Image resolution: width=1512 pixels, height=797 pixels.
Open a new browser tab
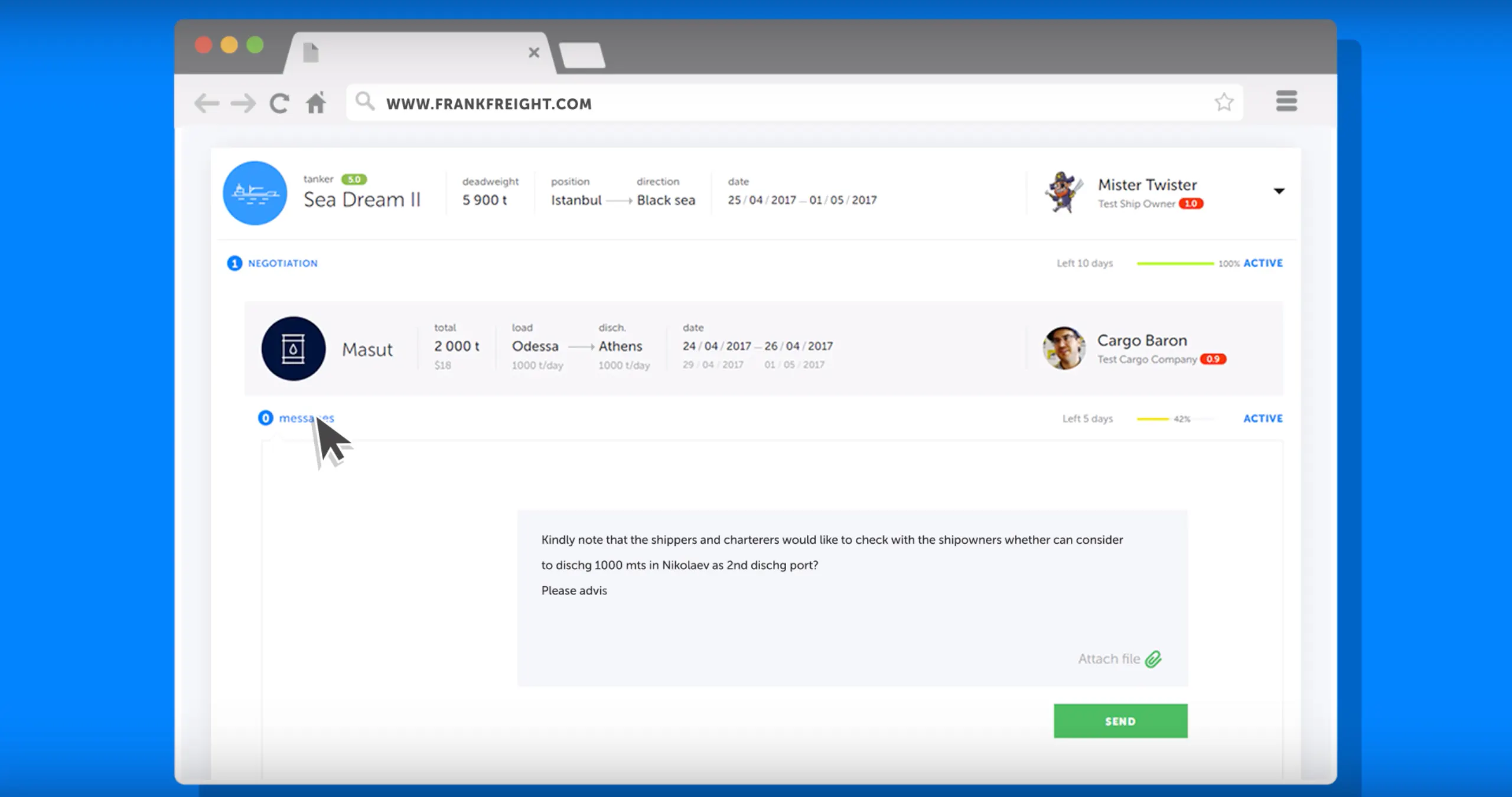pyautogui.click(x=582, y=55)
